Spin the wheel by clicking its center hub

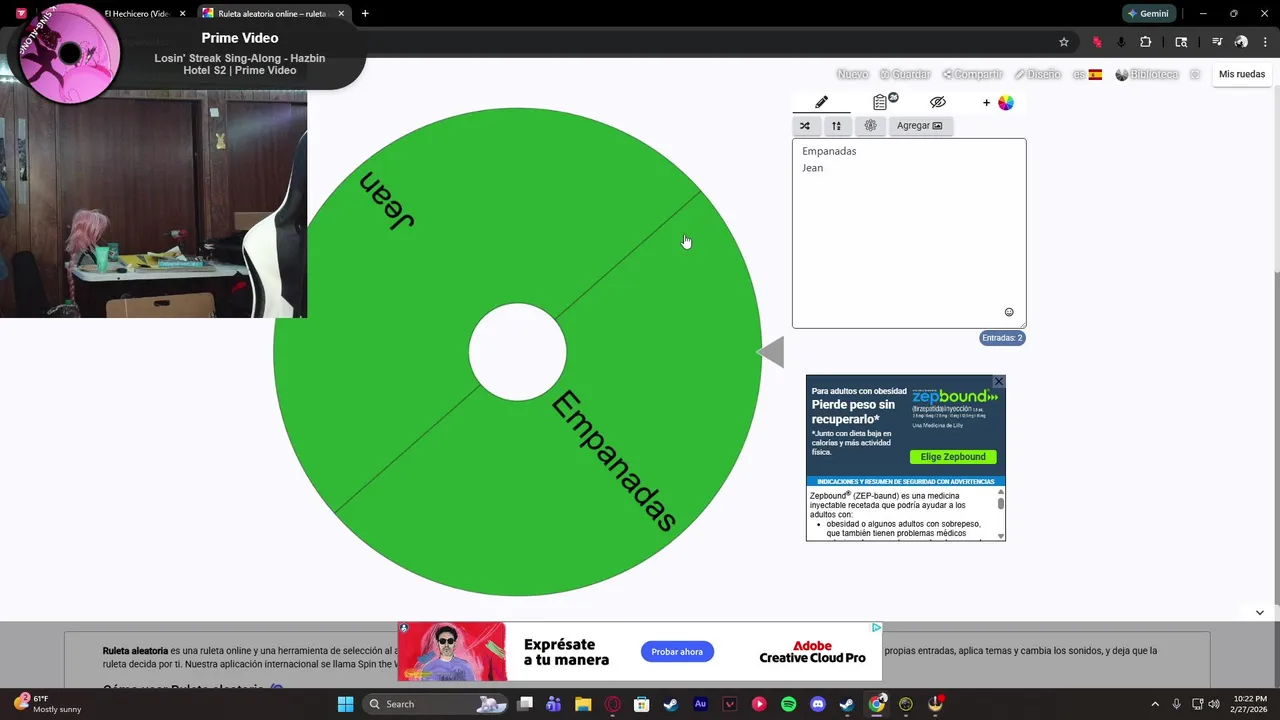pyautogui.click(x=518, y=352)
